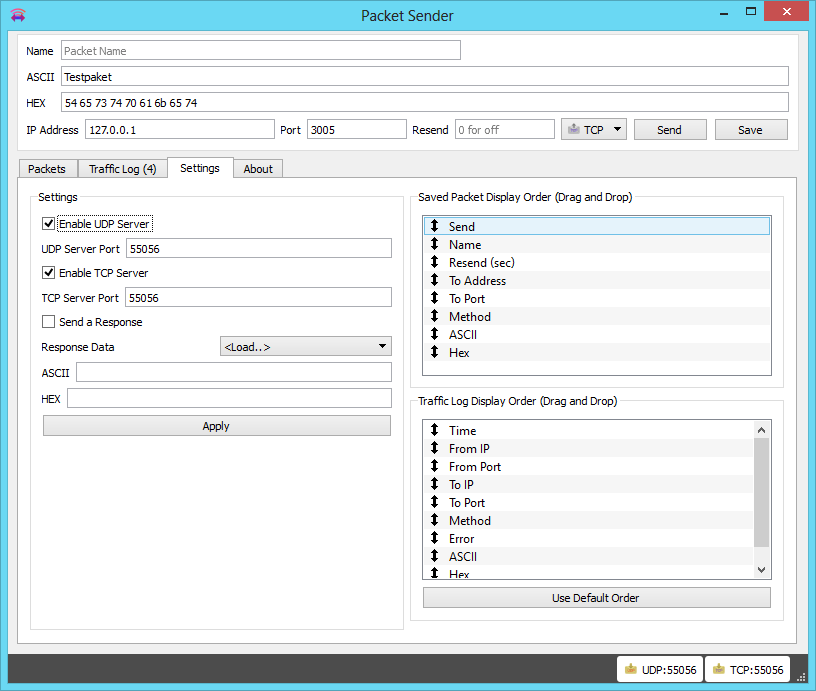
Task: Select Hex row in Saved Packet order list
Action: pyautogui.click(x=596, y=352)
